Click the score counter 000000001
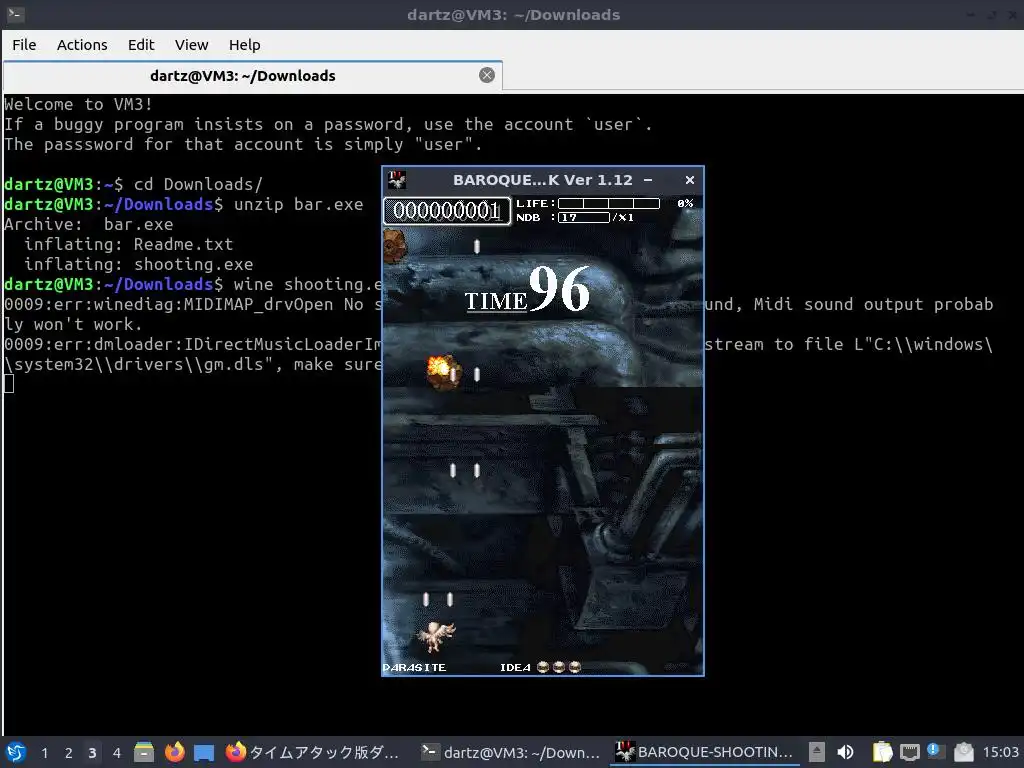The height and width of the screenshot is (768, 1024). point(447,210)
